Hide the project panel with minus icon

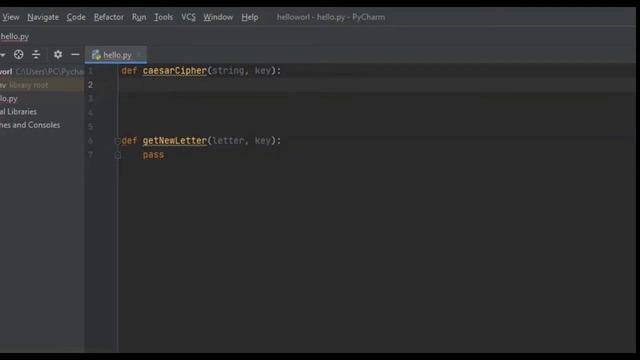pyautogui.click(x=75, y=54)
